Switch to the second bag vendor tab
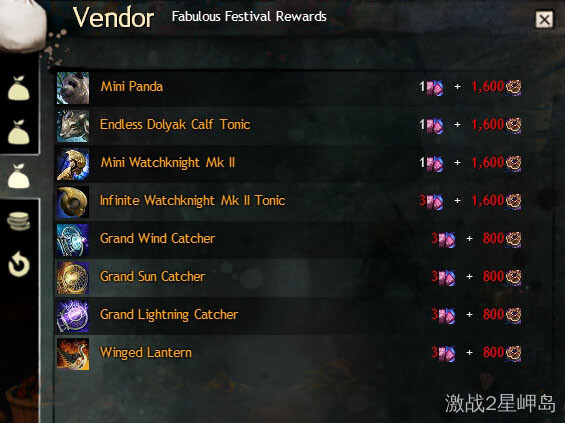565x423 pixels. [19, 132]
